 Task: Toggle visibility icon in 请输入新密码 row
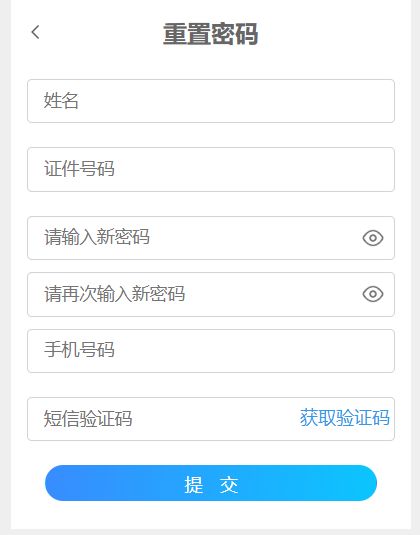point(373,238)
